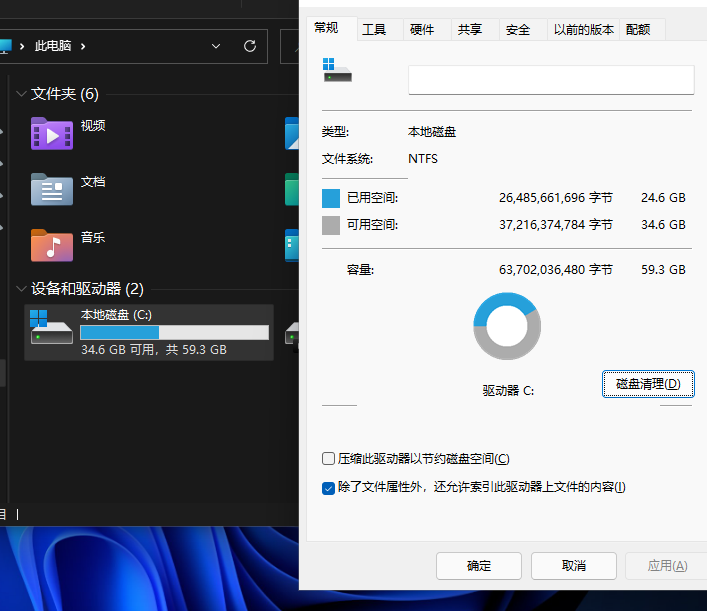707x611 pixels.
Task: Expand the address bar history dropdown
Action: coord(216,46)
